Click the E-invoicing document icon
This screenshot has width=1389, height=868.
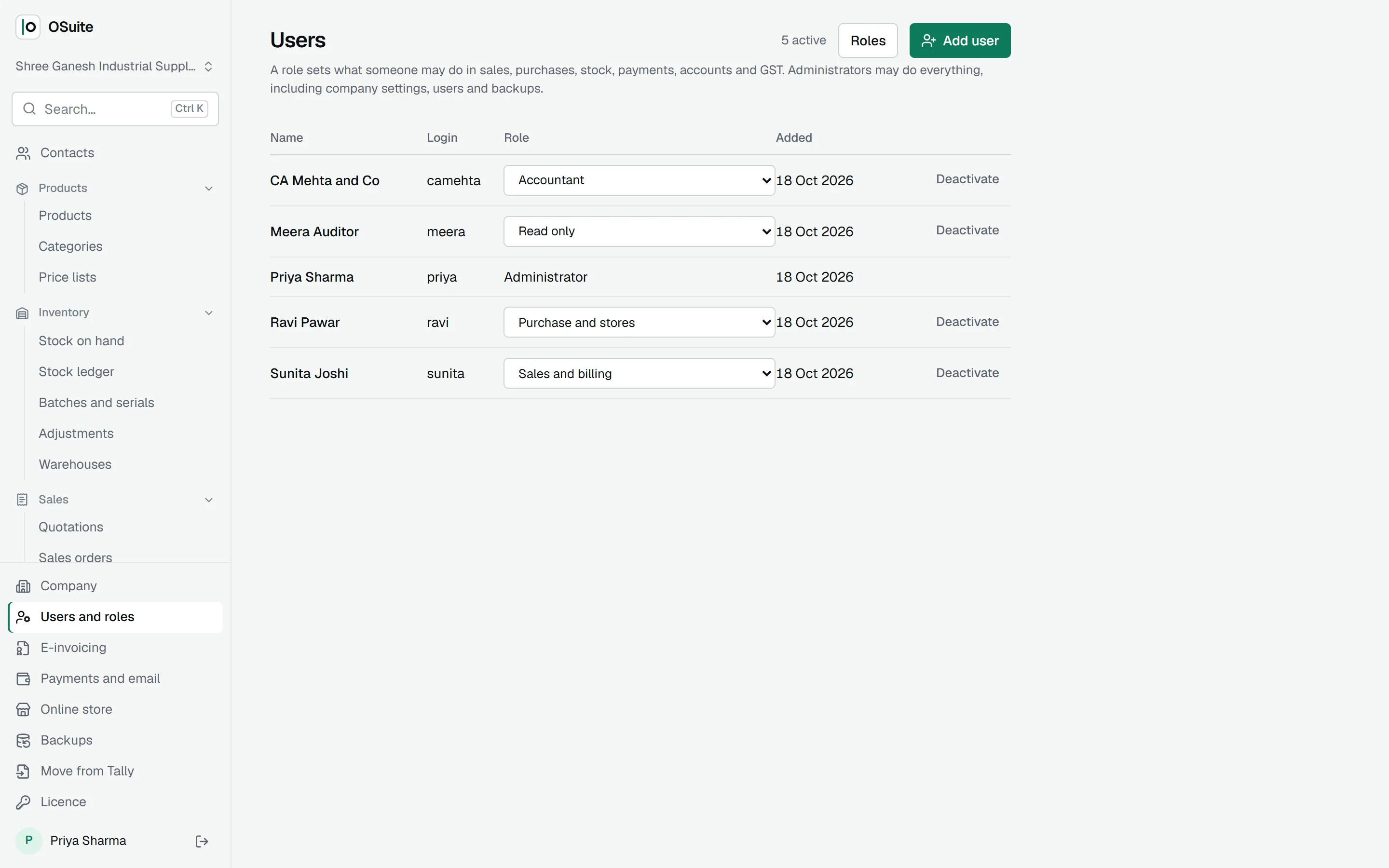23,648
